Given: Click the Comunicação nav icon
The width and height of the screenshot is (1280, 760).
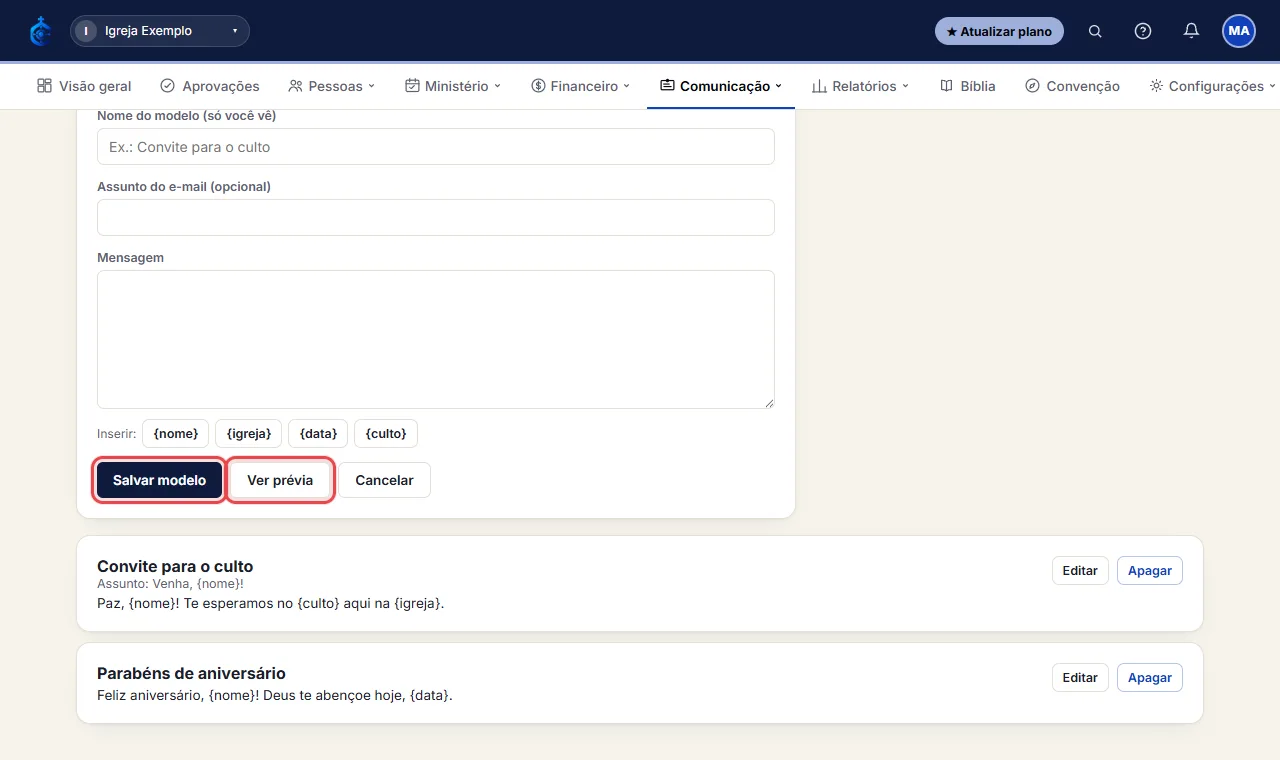Looking at the screenshot, I should tap(667, 86).
